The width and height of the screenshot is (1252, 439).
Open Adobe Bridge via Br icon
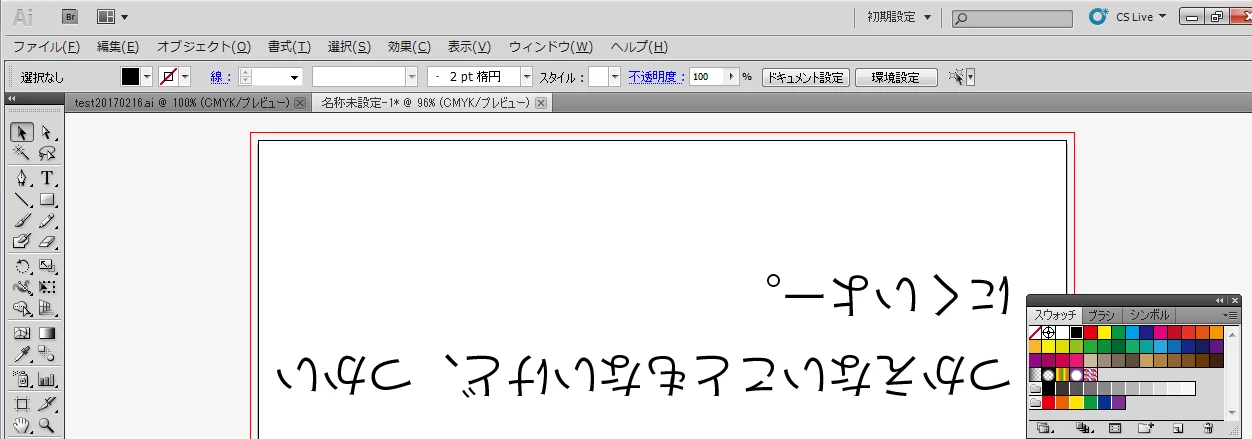[x=70, y=17]
